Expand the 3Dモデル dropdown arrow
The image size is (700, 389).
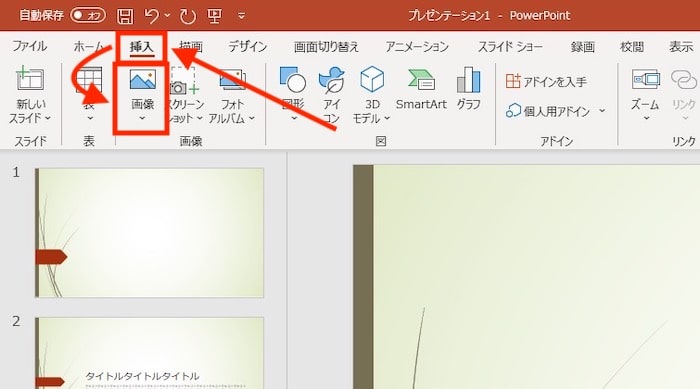[x=387, y=118]
